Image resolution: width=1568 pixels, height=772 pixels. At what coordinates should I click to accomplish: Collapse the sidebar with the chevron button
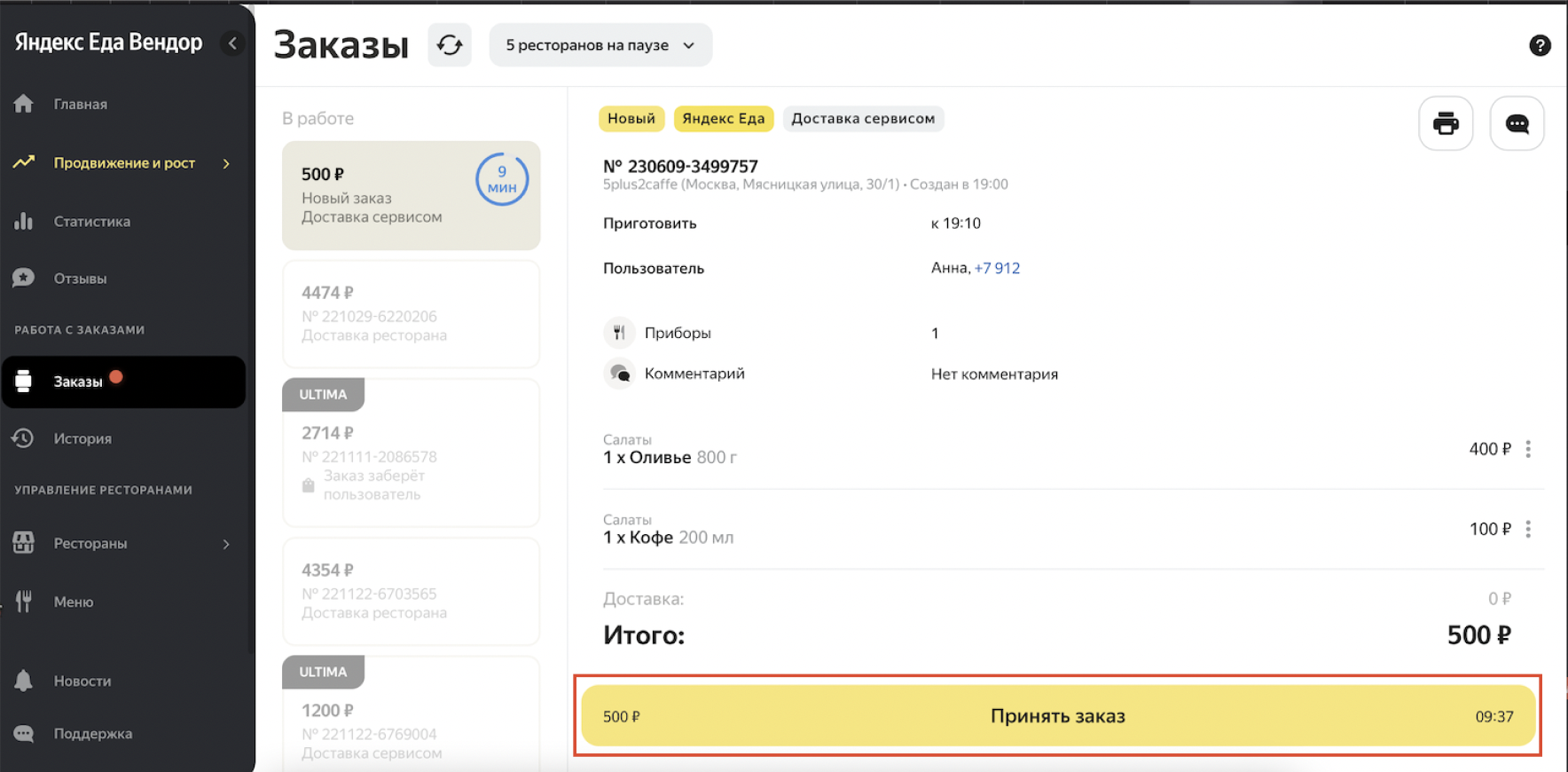pyautogui.click(x=232, y=43)
